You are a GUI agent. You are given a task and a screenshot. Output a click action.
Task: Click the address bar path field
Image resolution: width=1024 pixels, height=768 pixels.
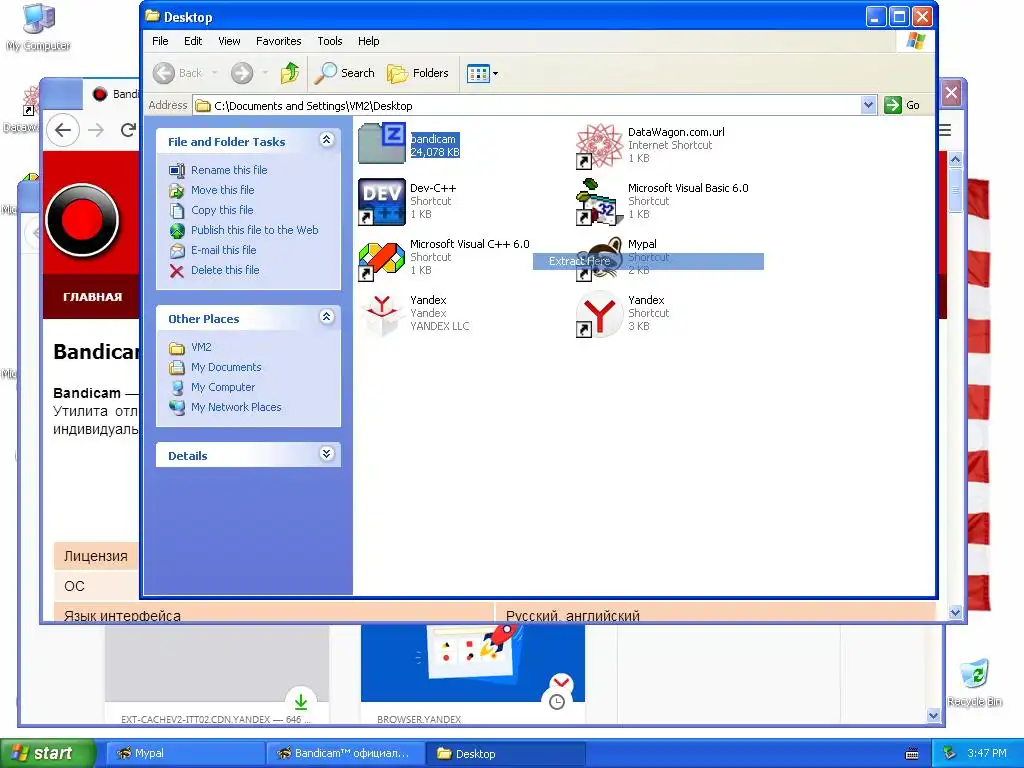tap(536, 106)
